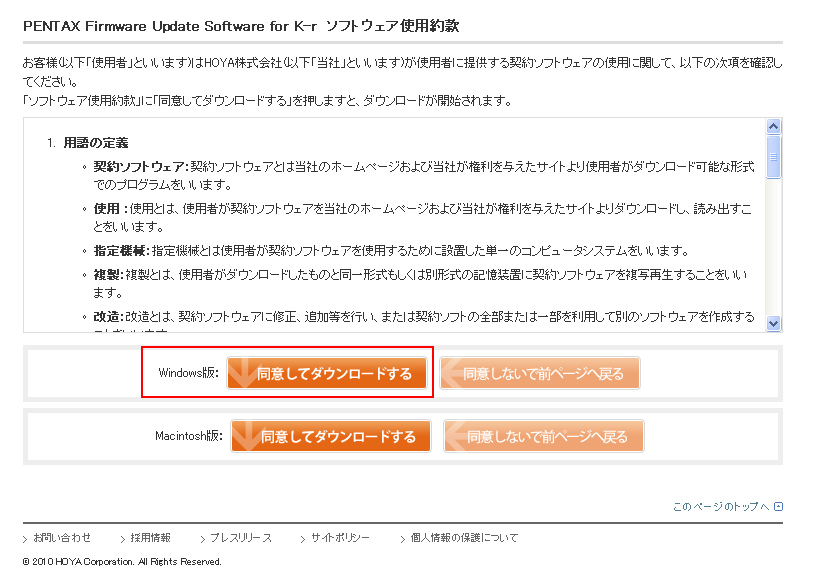The width and height of the screenshot is (825, 573).
Task: Open プレスリリース footer link
Action: click(241, 538)
